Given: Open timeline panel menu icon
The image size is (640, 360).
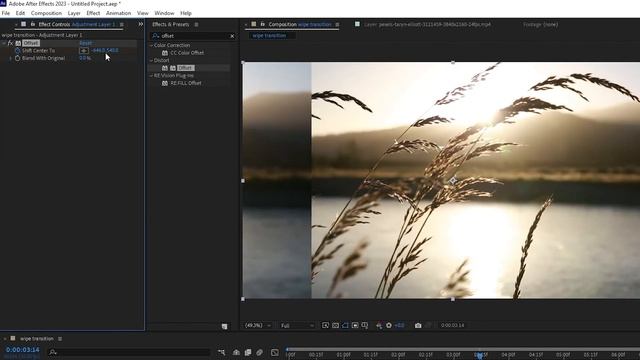Looking at the screenshot, I should point(60,339).
